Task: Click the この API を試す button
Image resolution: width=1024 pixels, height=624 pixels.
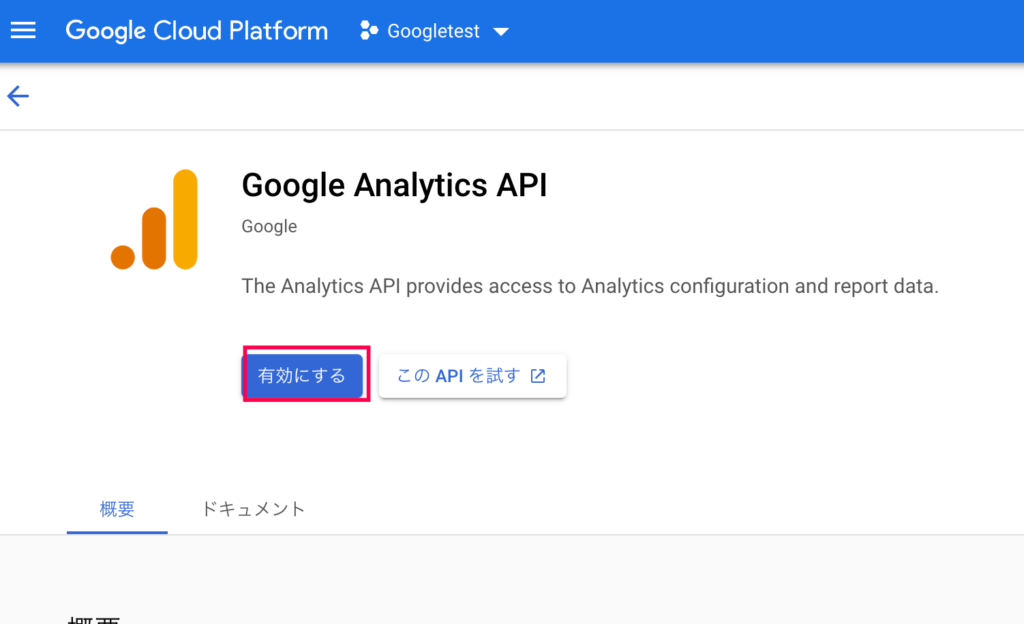Action: point(472,375)
